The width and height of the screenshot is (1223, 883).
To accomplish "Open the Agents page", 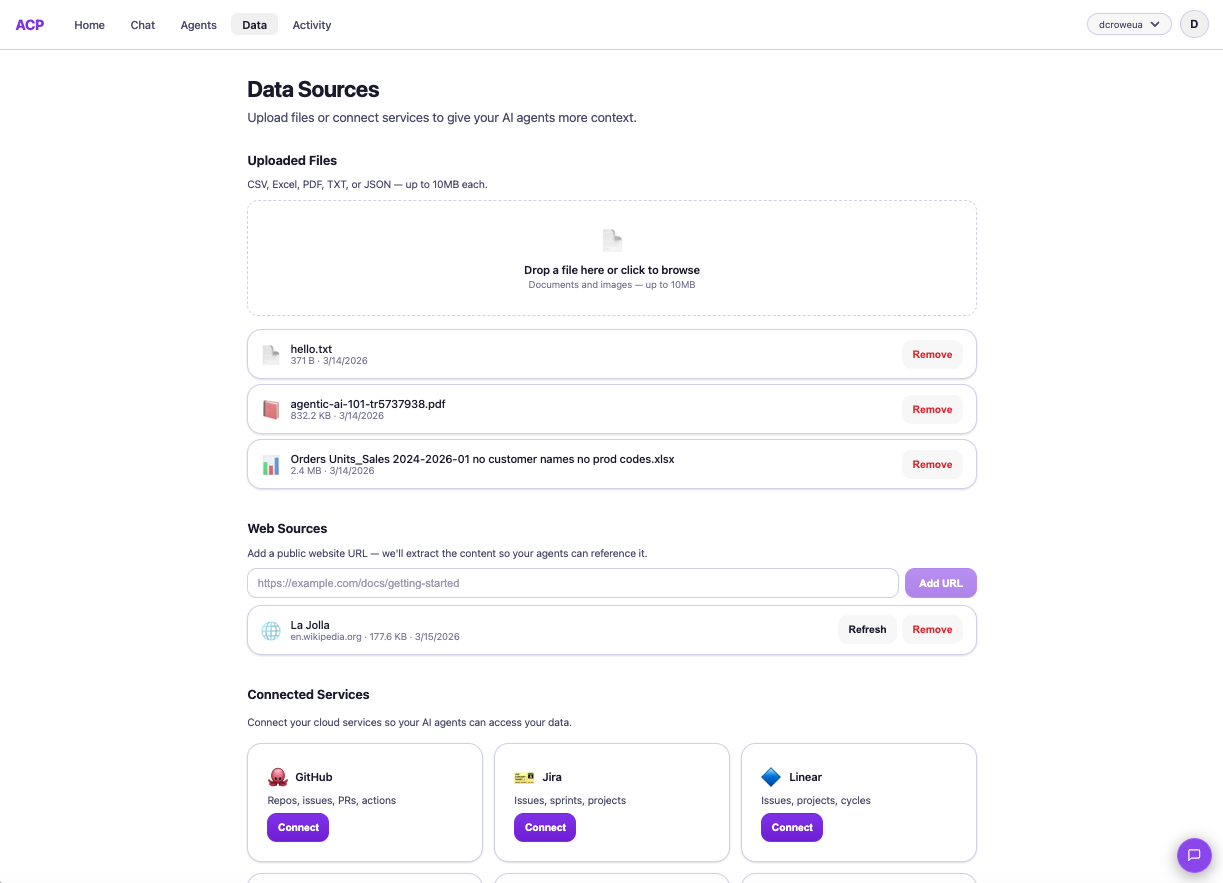I will (197, 24).
